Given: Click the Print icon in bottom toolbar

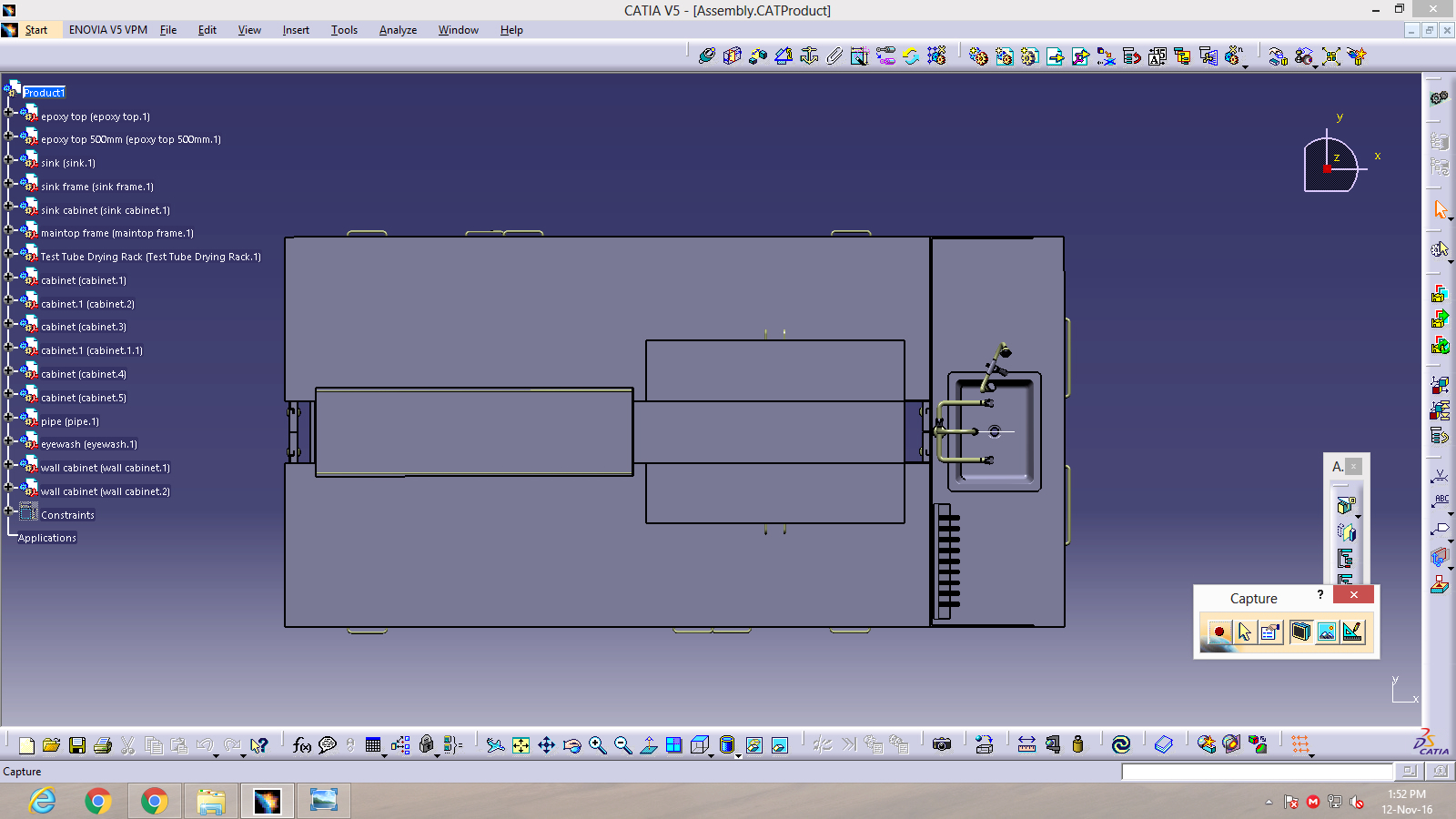Looking at the screenshot, I should click(103, 745).
